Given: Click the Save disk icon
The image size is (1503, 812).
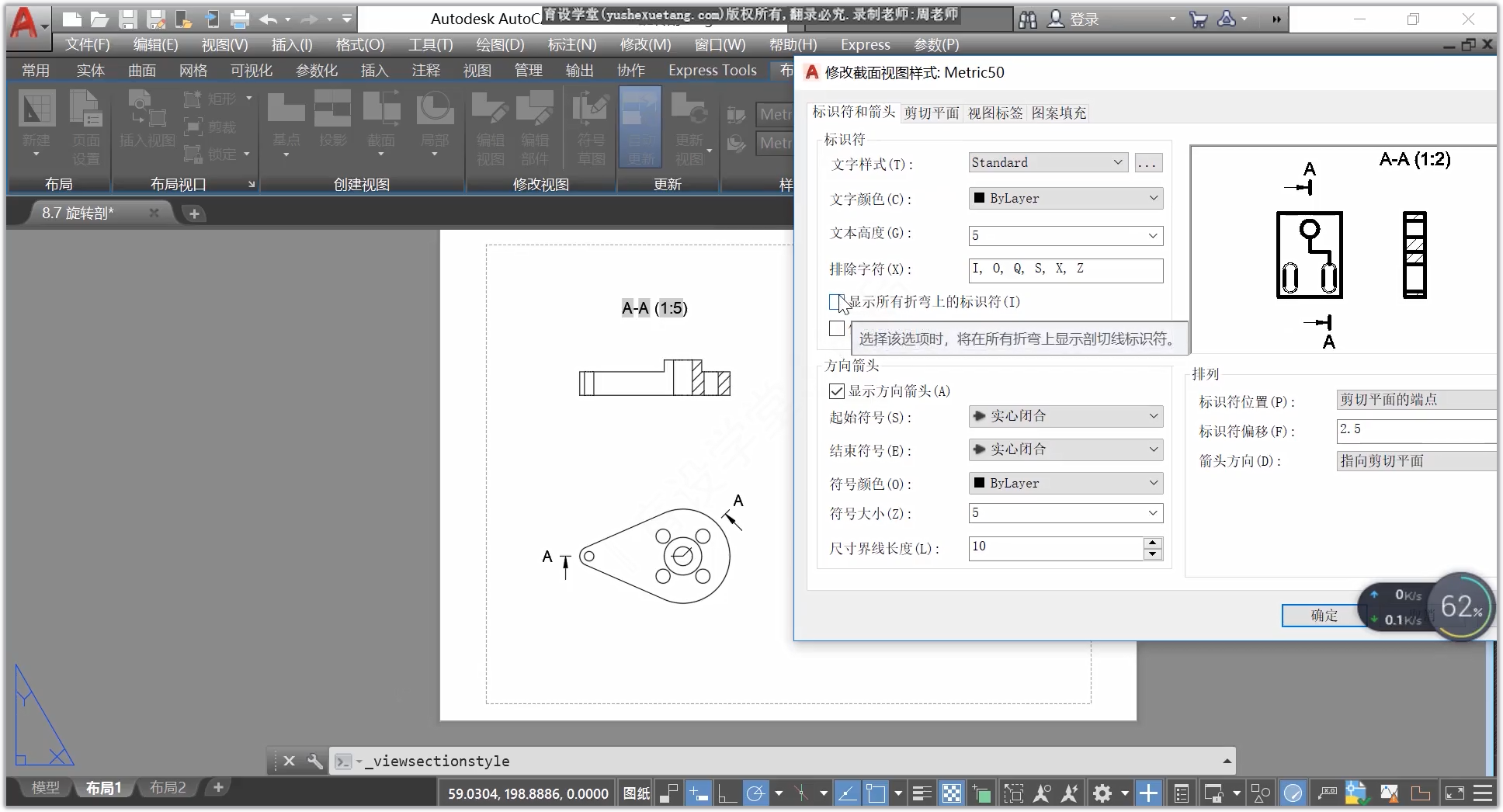Looking at the screenshot, I should pos(127,19).
